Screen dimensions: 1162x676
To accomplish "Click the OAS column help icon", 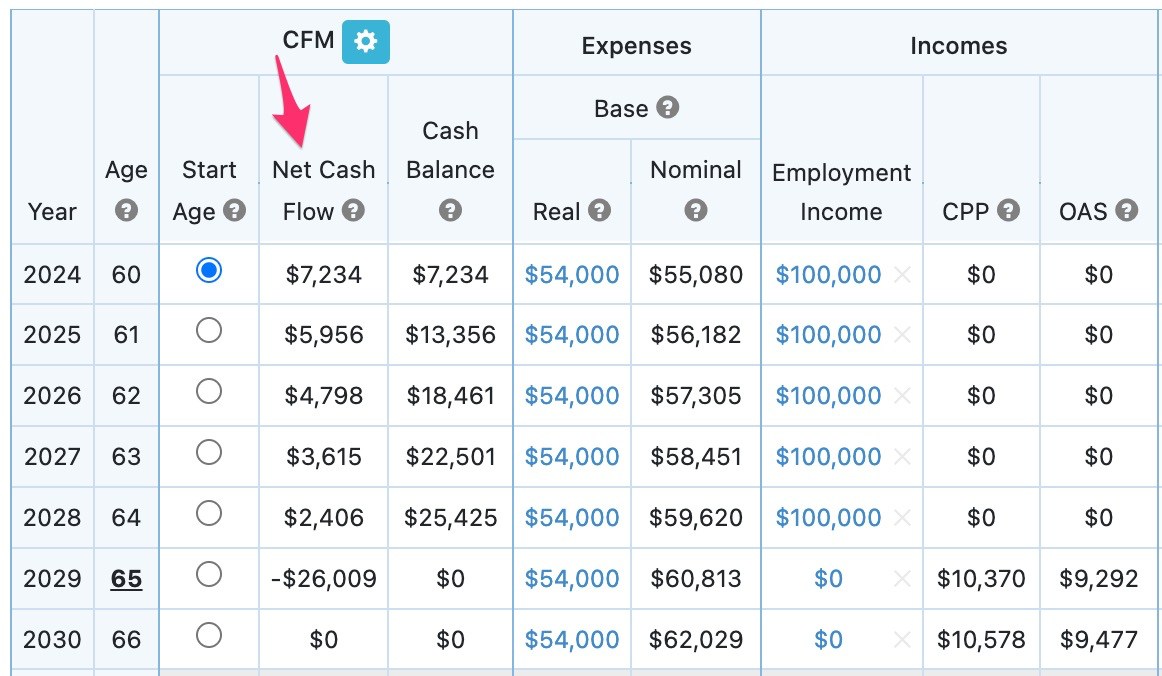I will pyautogui.click(x=1128, y=212).
